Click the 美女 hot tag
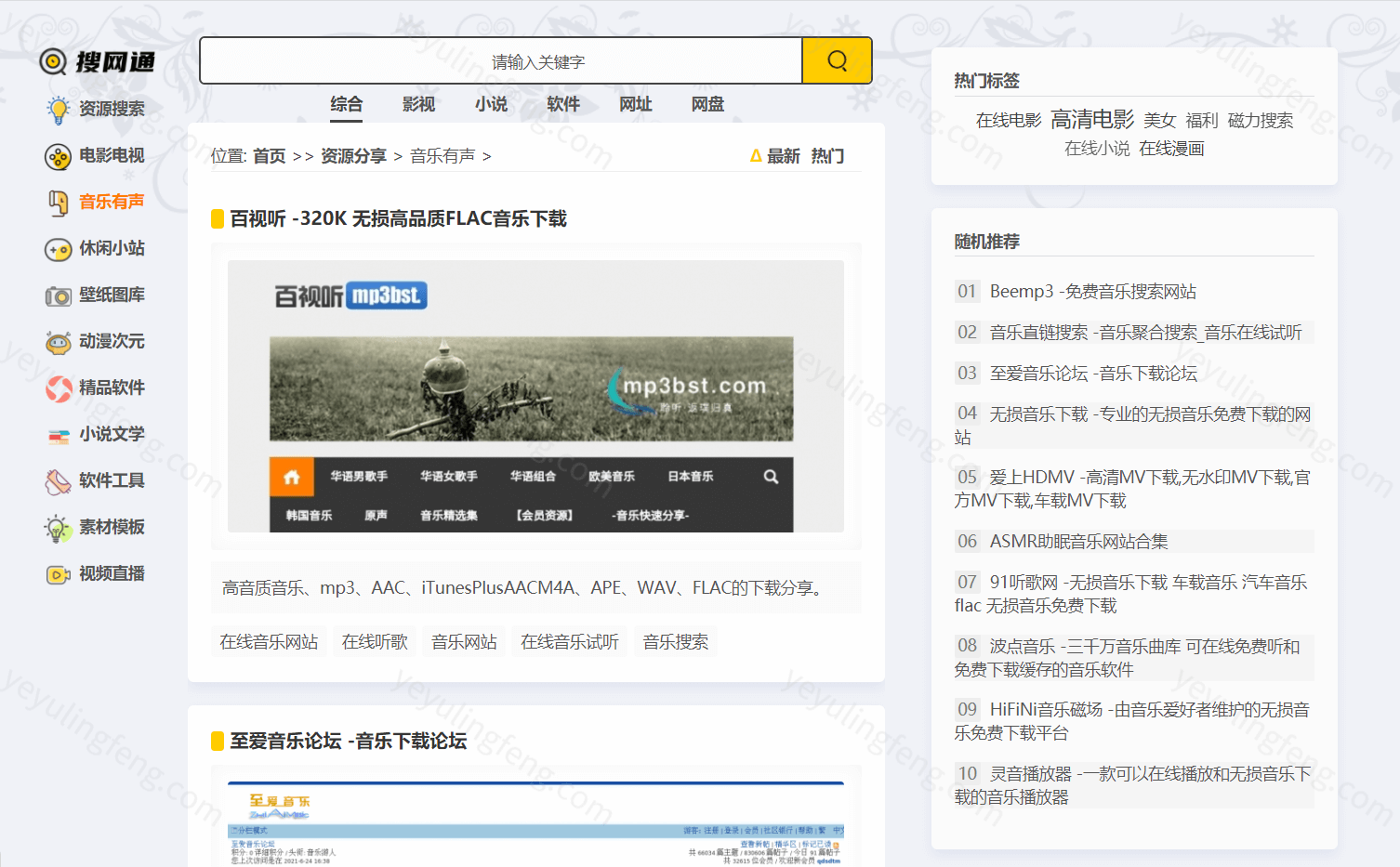The height and width of the screenshot is (867, 1400). point(1160,121)
